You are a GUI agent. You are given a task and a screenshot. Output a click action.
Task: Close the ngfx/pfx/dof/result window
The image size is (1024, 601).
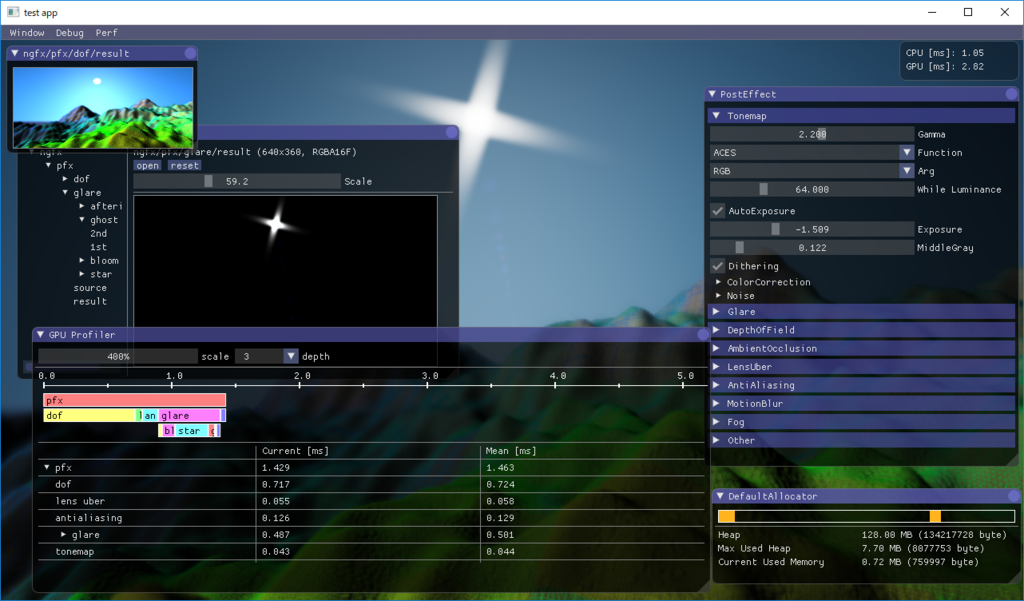tap(190, 53)
